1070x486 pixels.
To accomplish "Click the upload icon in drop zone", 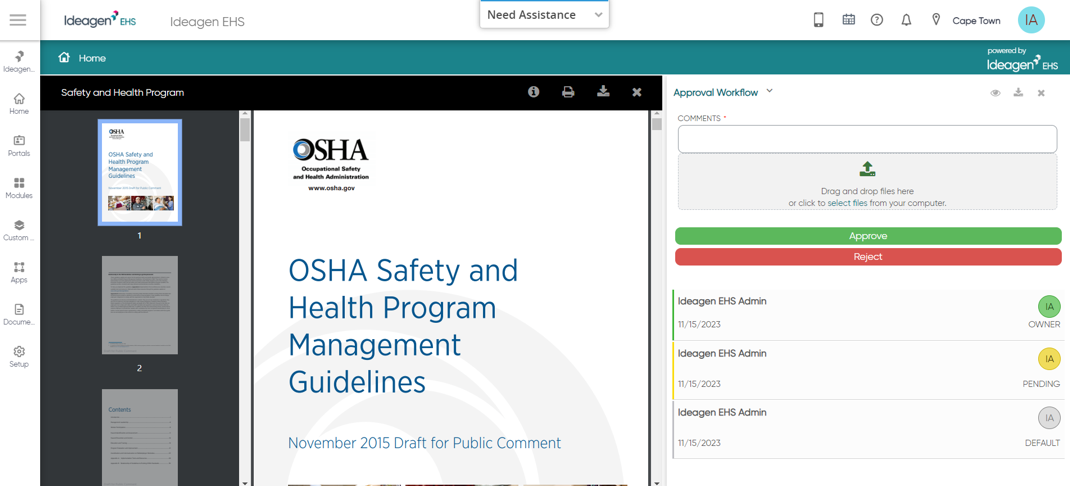I will tap(867, 169).
